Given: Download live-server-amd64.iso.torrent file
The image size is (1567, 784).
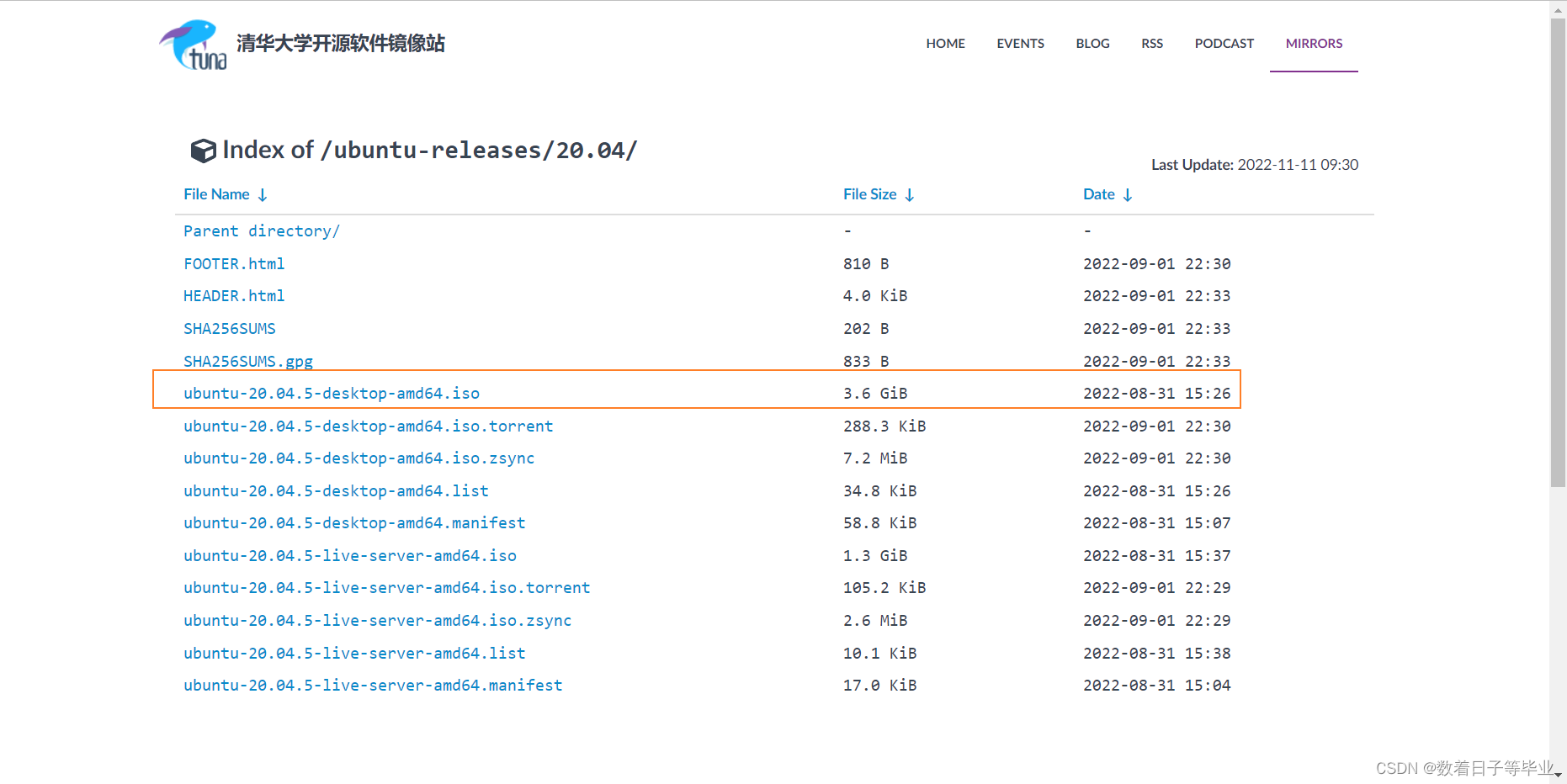Looking at the screenshot, I should coord(387,588).
